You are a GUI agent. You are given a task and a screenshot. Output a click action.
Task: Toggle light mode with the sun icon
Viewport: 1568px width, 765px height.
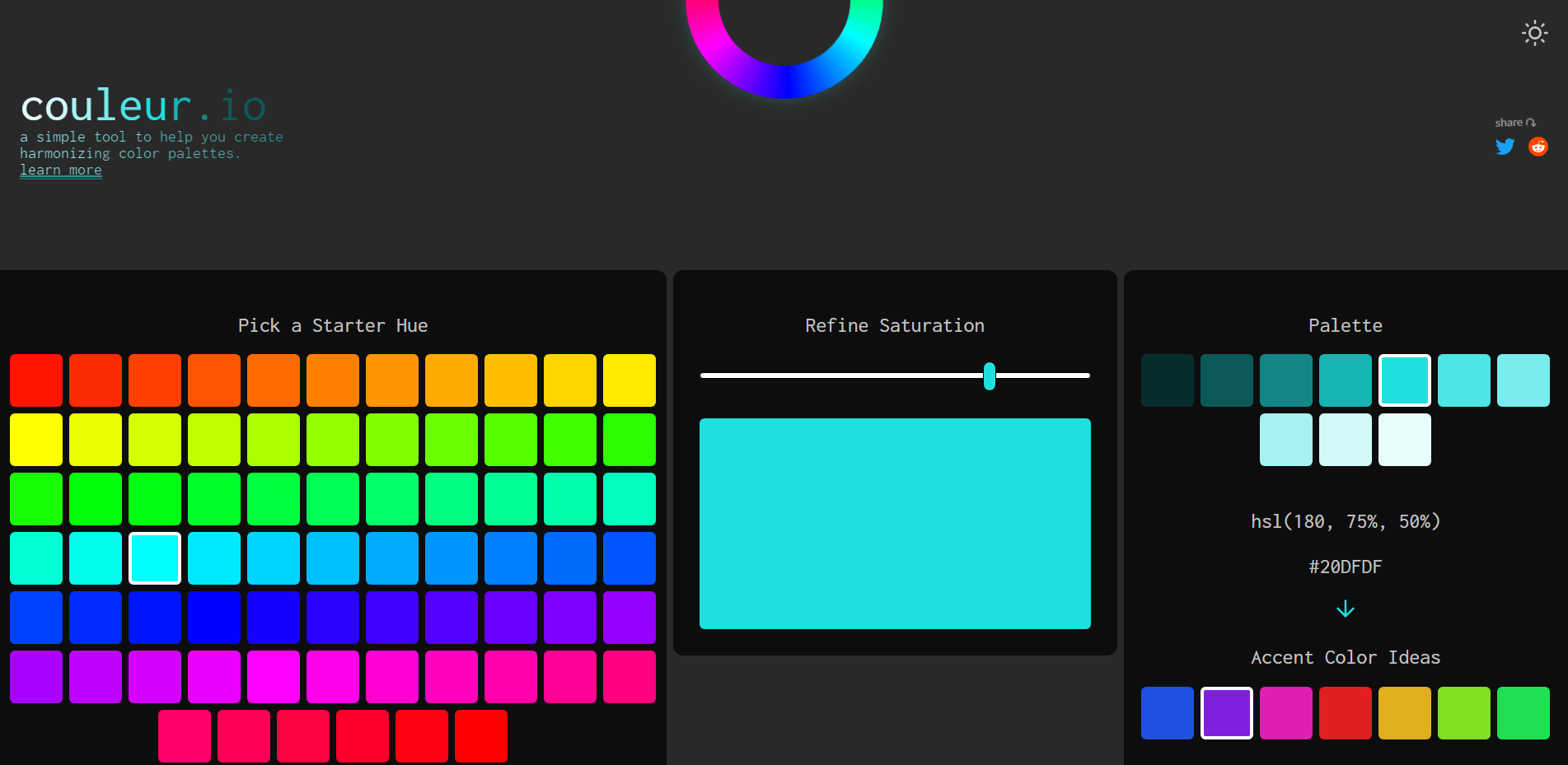tap(1534, 33)
